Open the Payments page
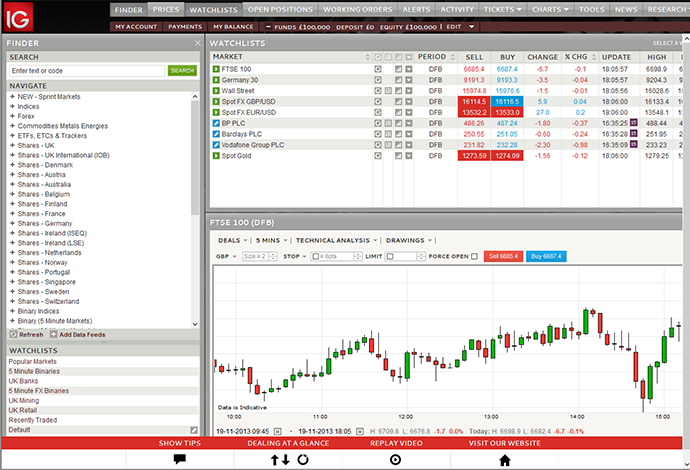Screen dimensions: 690x470 pos(185,27)
